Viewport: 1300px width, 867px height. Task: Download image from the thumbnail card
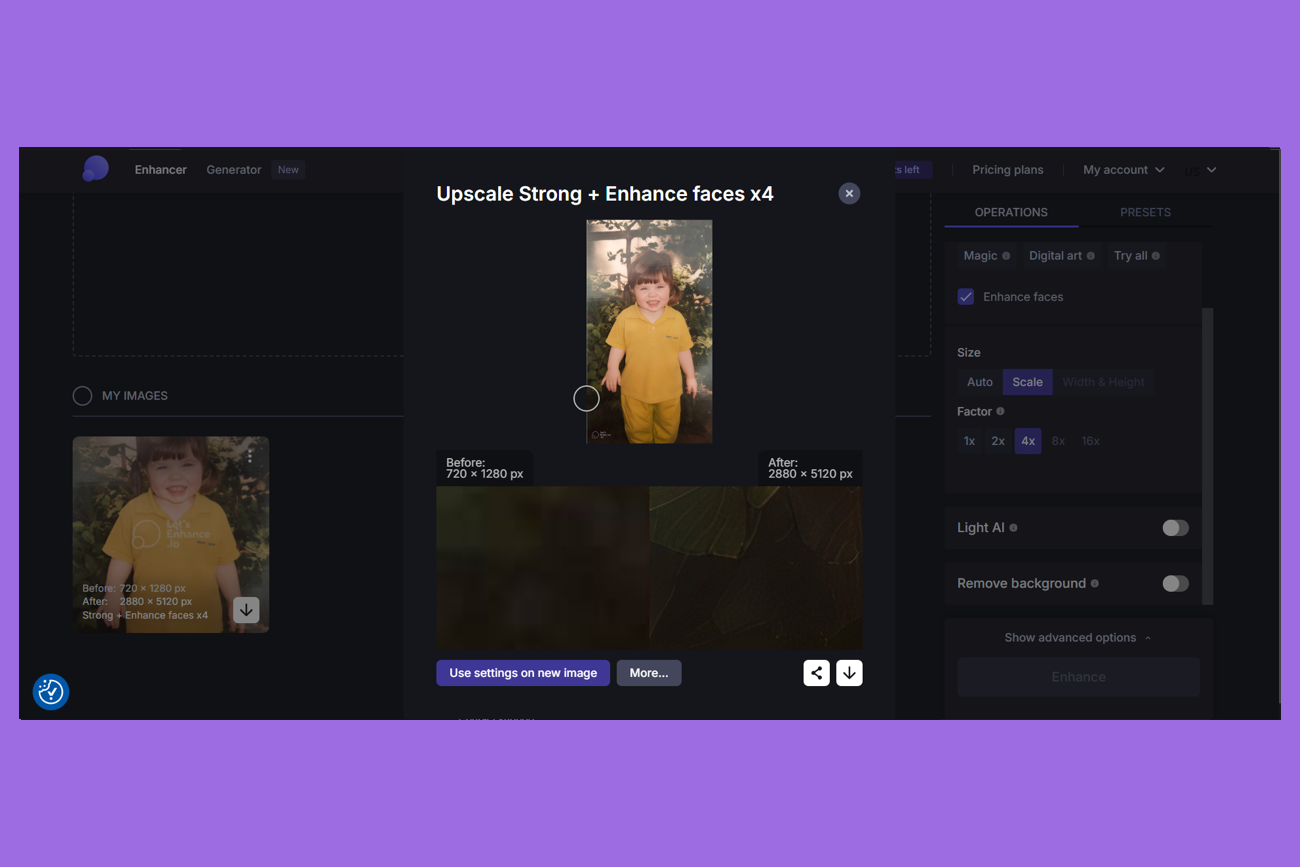[x=246, y=610]
